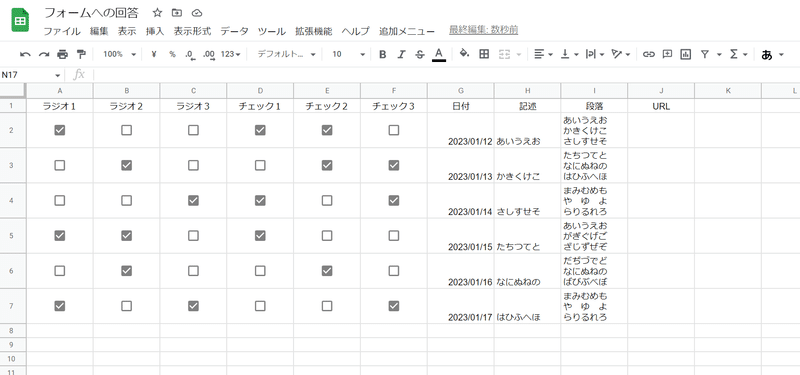Viewport: 800px width, 375px height.
Task: Open the ファイル menu
Action: point(61,31)
